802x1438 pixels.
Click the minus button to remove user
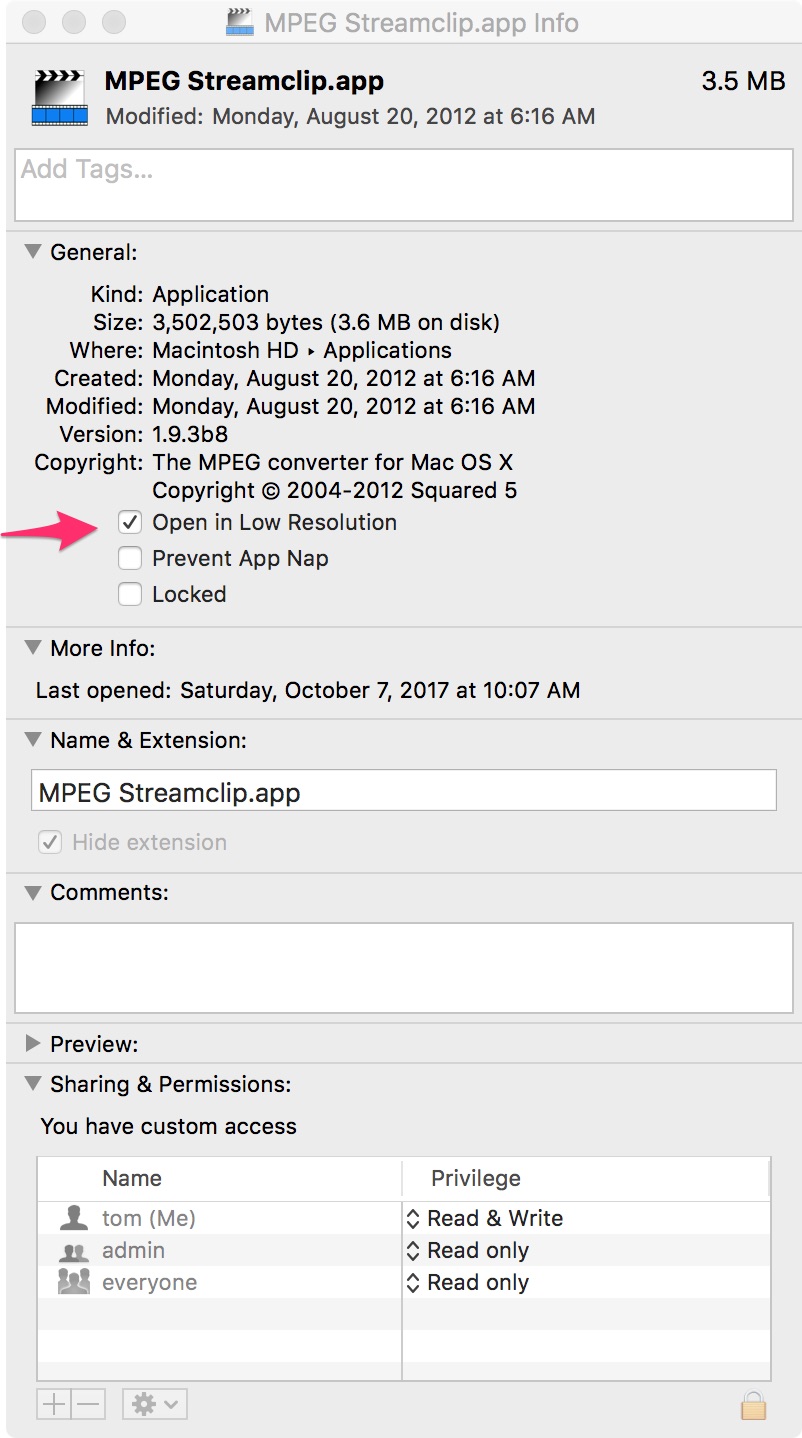click(x=88, y=1404)
